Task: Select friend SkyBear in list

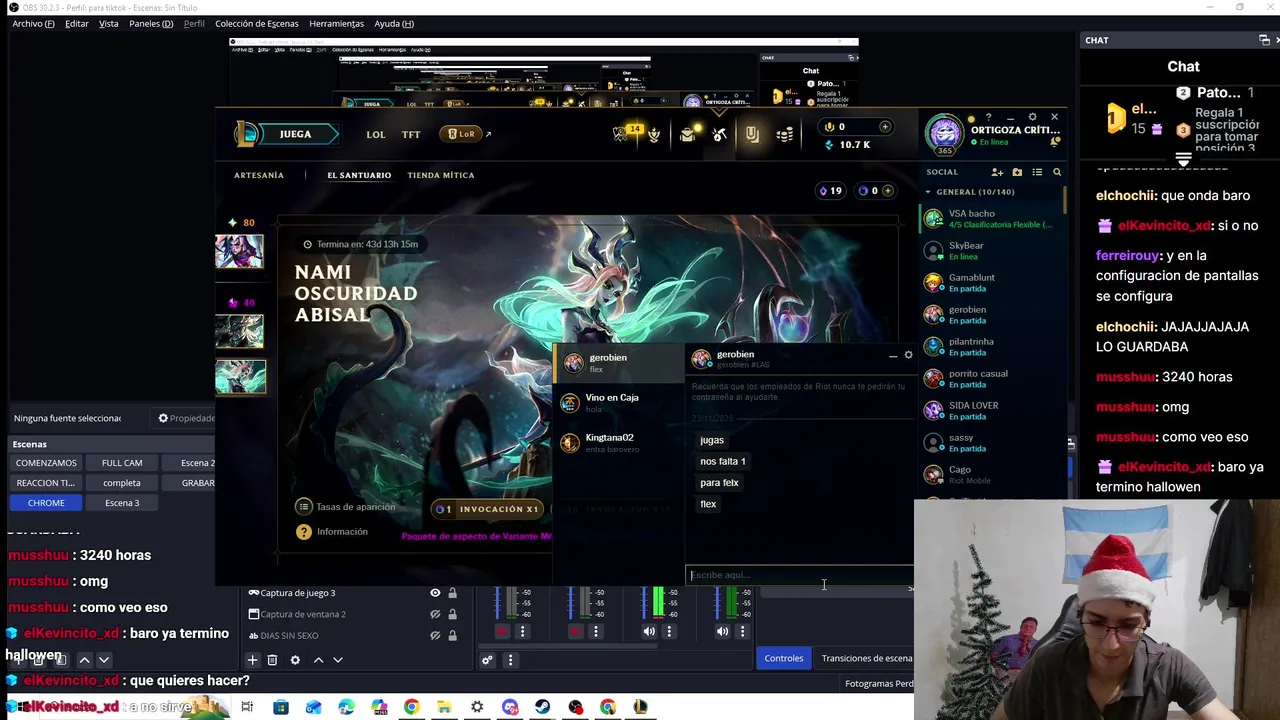Action: (990, 250)
